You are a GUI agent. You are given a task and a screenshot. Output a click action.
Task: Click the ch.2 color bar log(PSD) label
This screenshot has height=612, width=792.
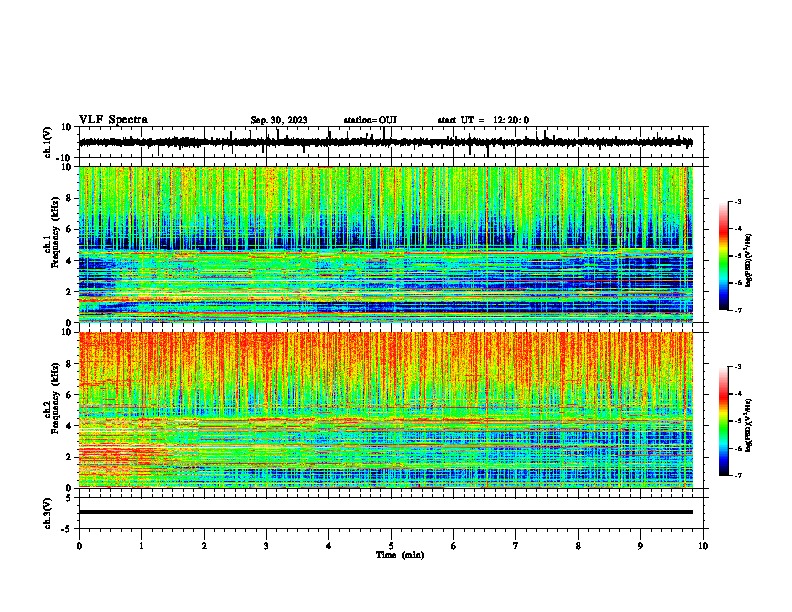pyautogui.click(x=748, y=425)
